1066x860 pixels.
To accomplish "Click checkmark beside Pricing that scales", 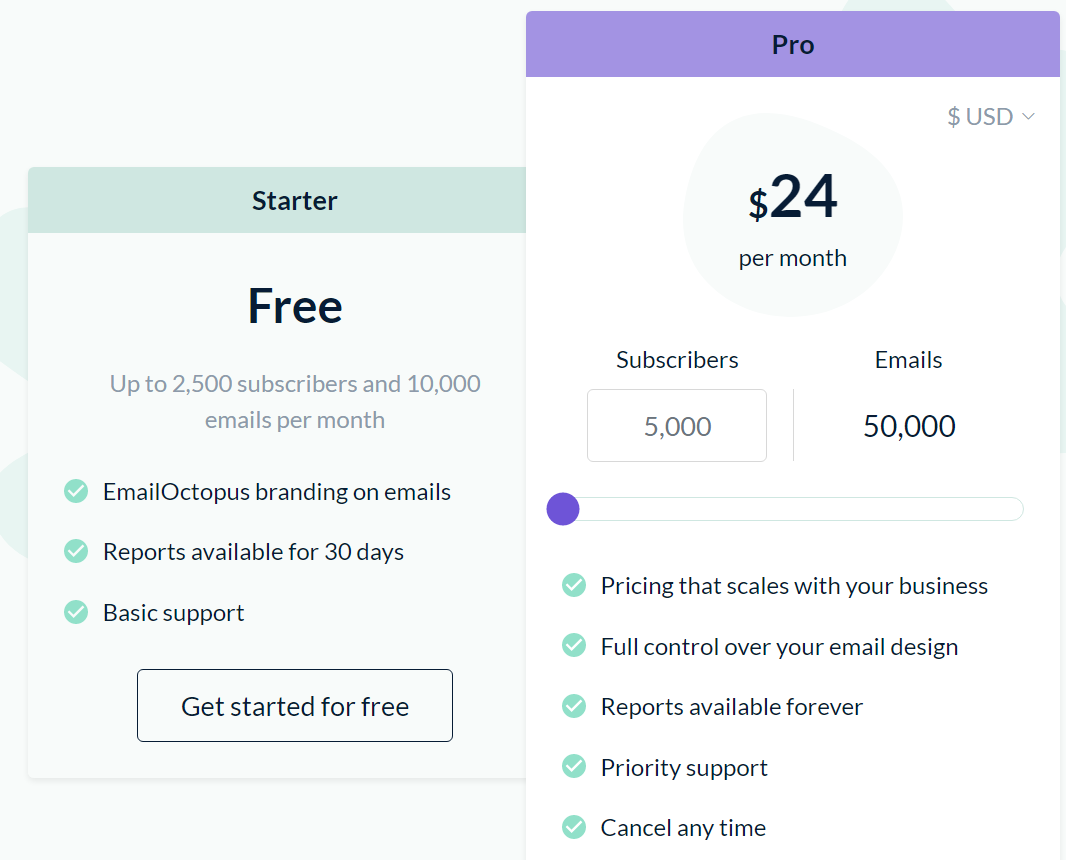I will (x=574, y=585).
